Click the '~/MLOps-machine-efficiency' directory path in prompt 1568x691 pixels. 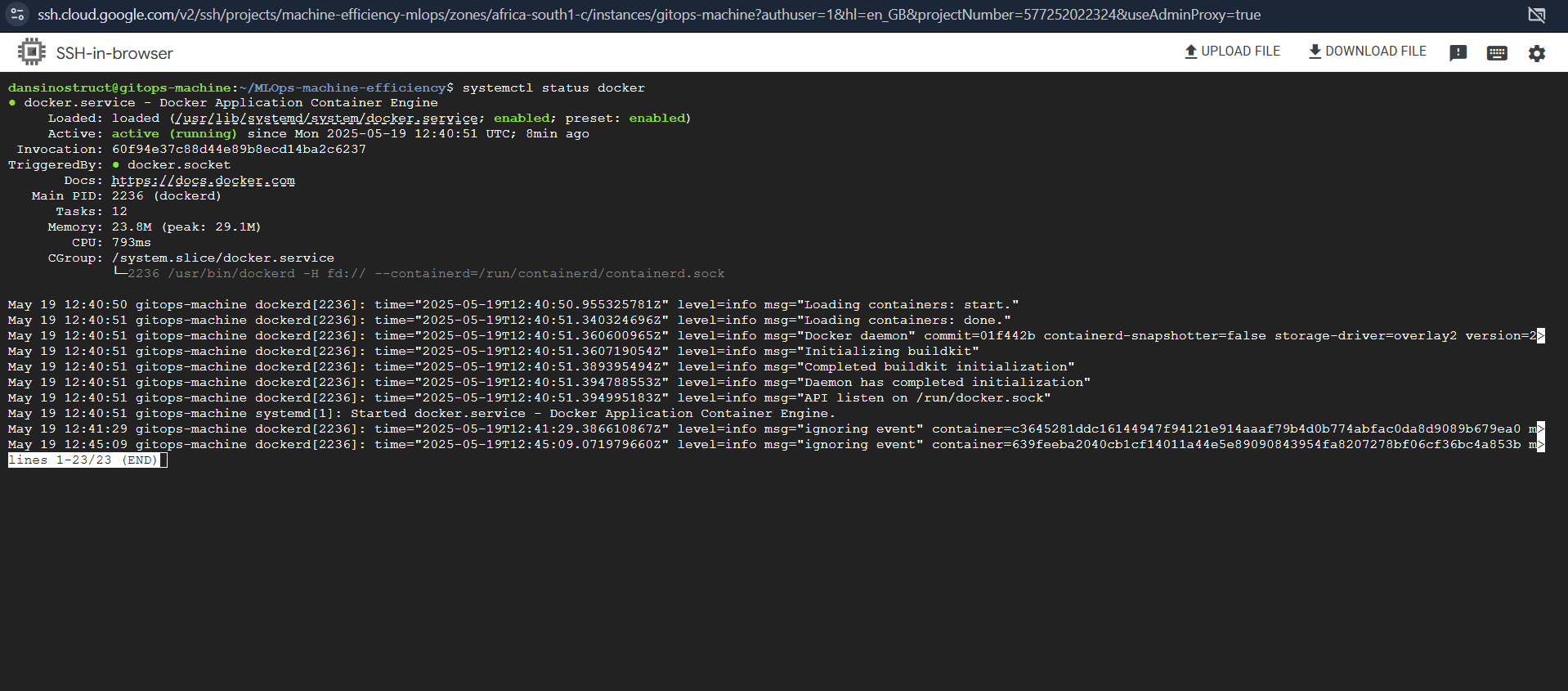tap(343, 87)
